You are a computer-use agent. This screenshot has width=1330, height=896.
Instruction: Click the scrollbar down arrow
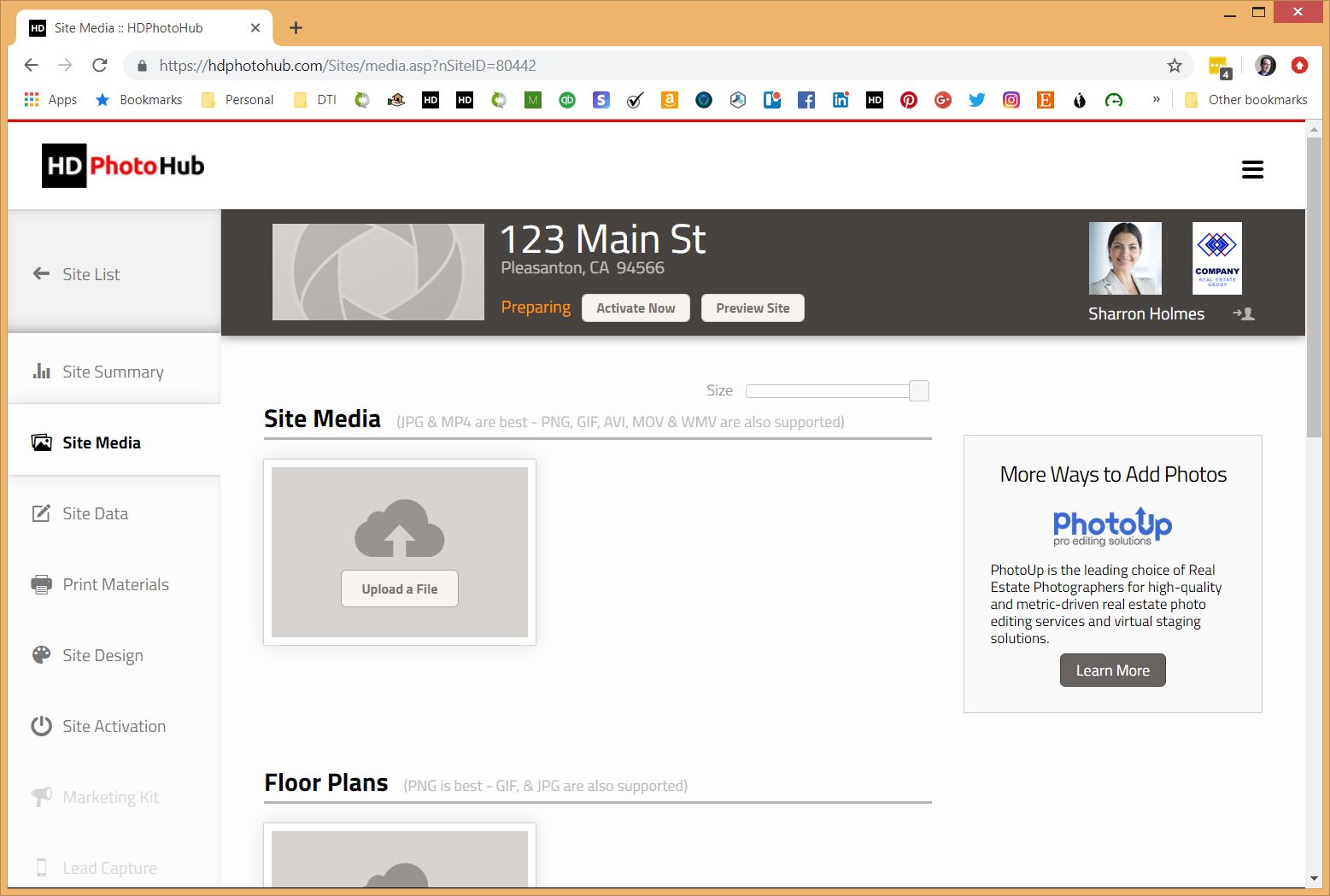pyautogui.click(x=1314, y=878)
